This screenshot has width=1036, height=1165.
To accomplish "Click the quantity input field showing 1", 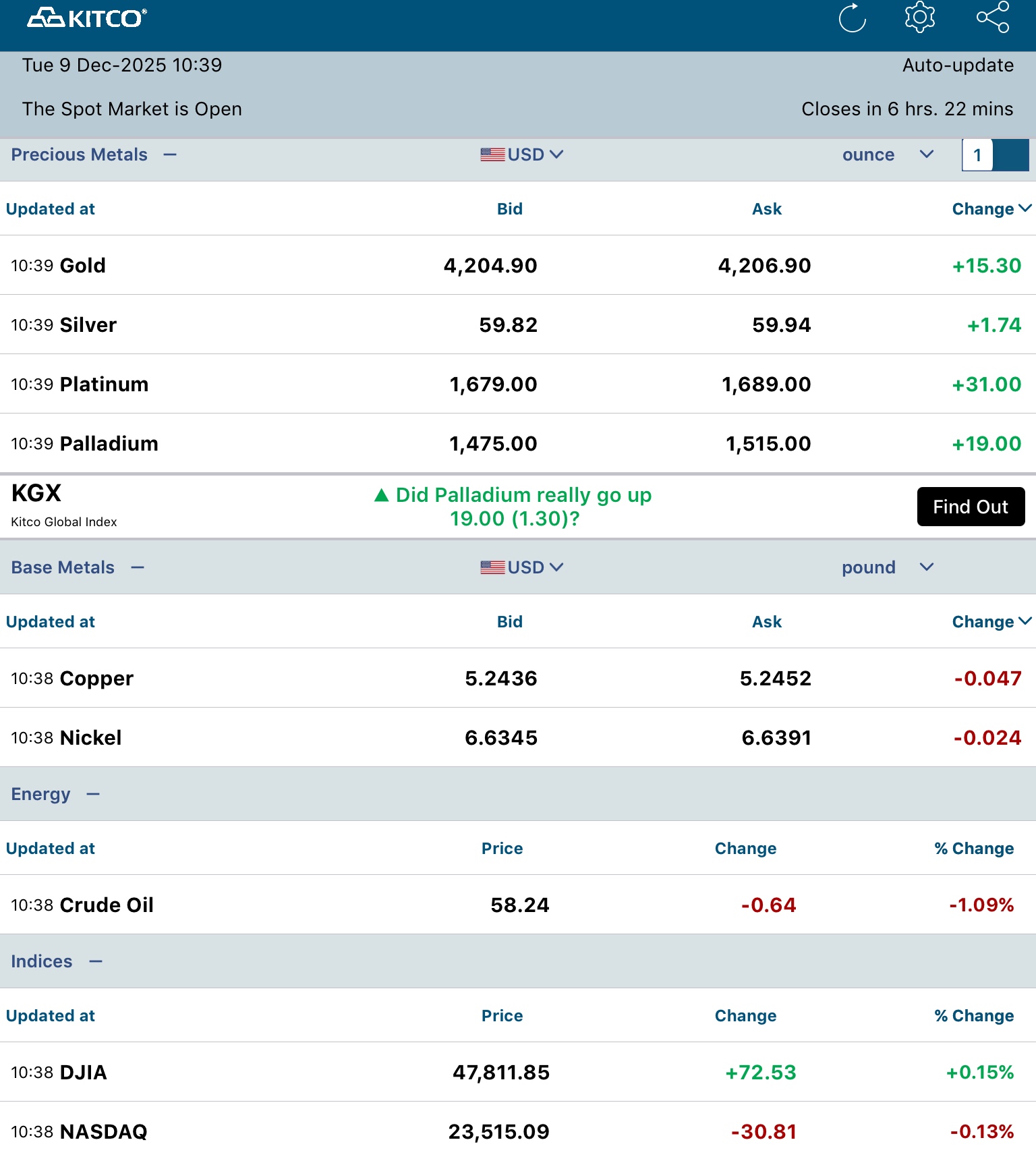I will (977, 156).
